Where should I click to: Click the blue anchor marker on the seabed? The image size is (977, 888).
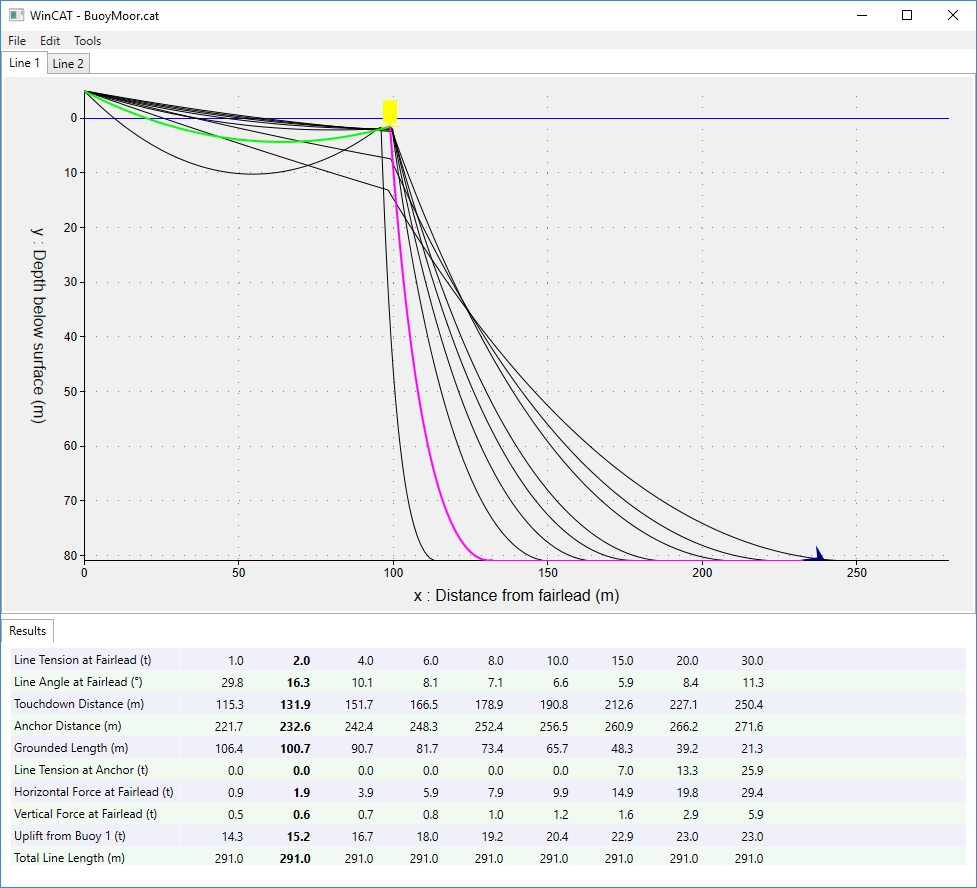818,551
